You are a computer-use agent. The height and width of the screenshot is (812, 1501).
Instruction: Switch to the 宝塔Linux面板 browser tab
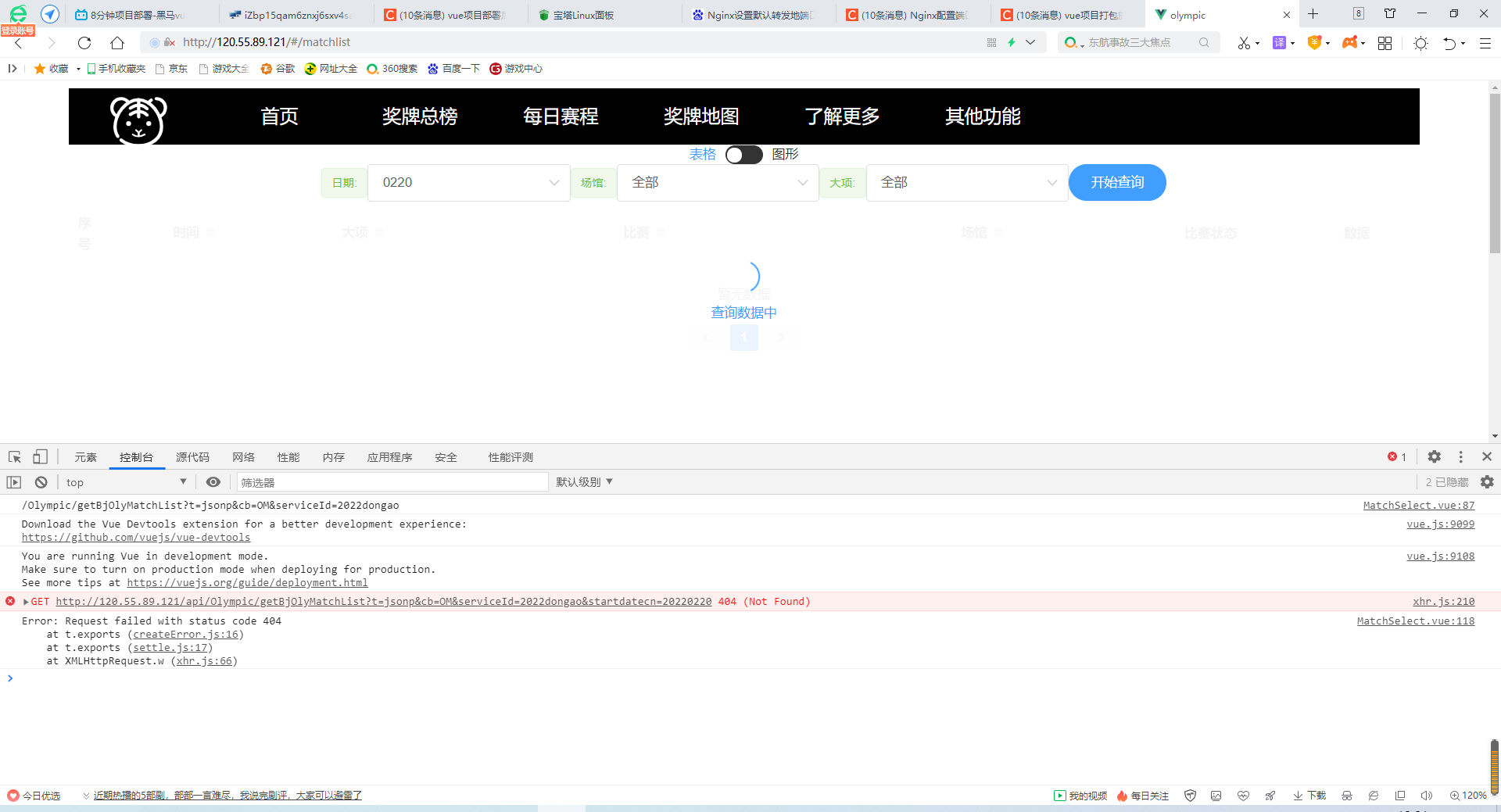pyautogui.click(x=605, y=15)
